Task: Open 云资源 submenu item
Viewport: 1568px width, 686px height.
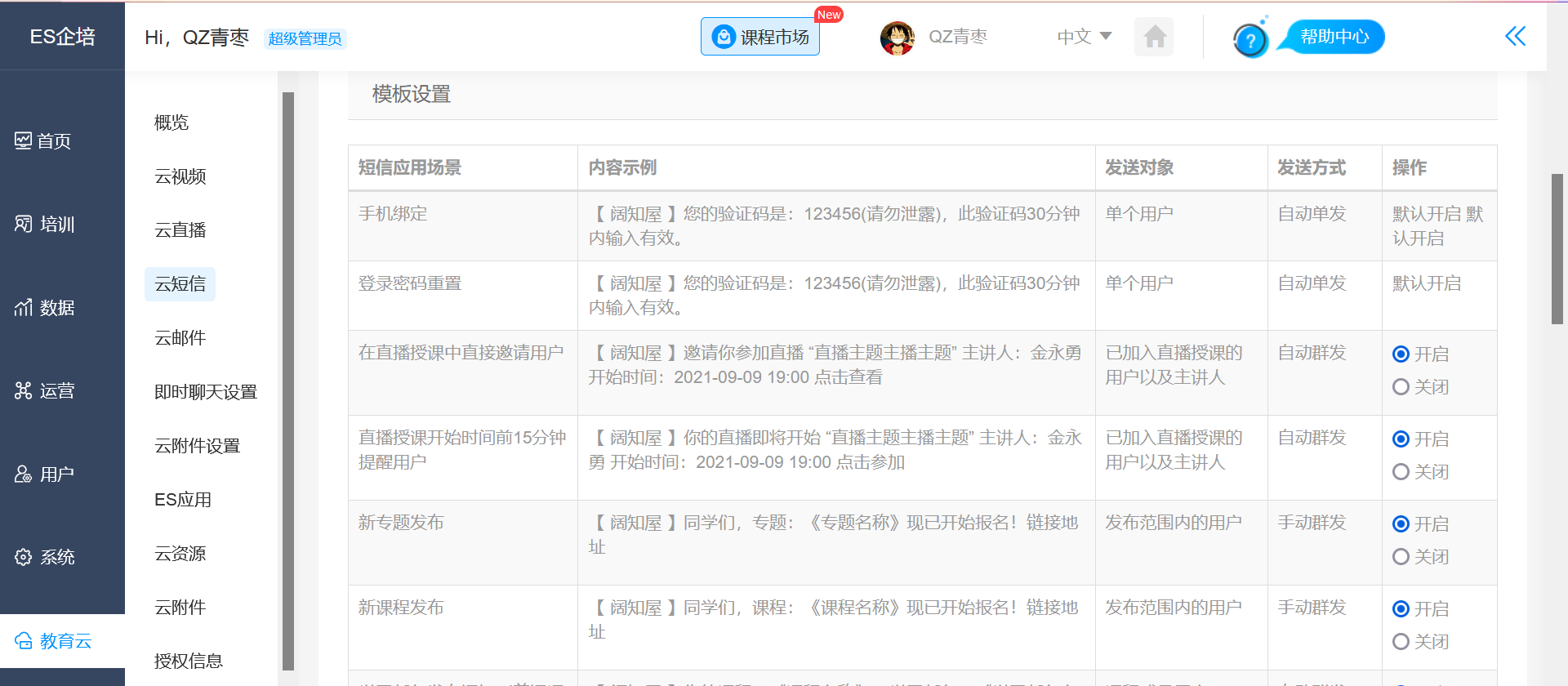Action: (x=180, y=554)
